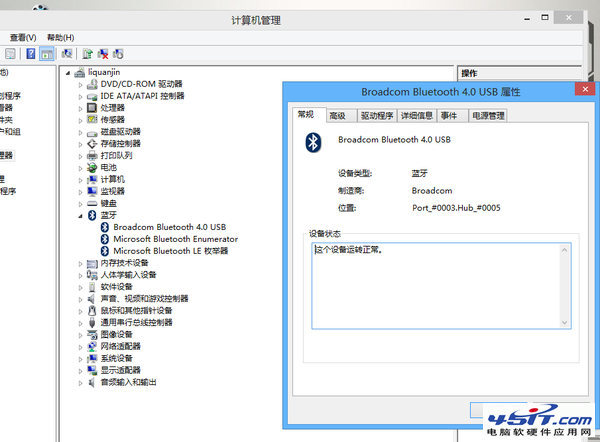600x442 pixels.
Task: Select Microsoft Bluetooth LE 枚举器 device
Action: pos(171,251)
